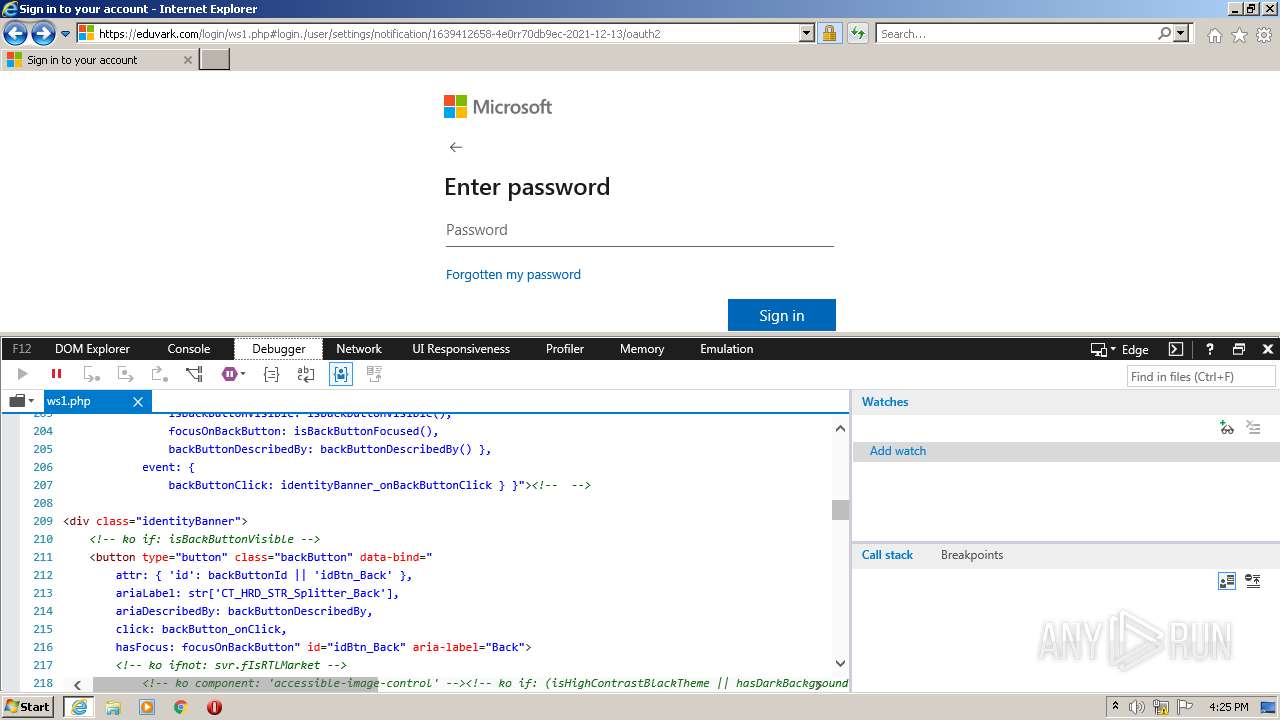Click the code pane scroll up arrow
This screenshot has width=1280, height=720.
pos(840,428)
